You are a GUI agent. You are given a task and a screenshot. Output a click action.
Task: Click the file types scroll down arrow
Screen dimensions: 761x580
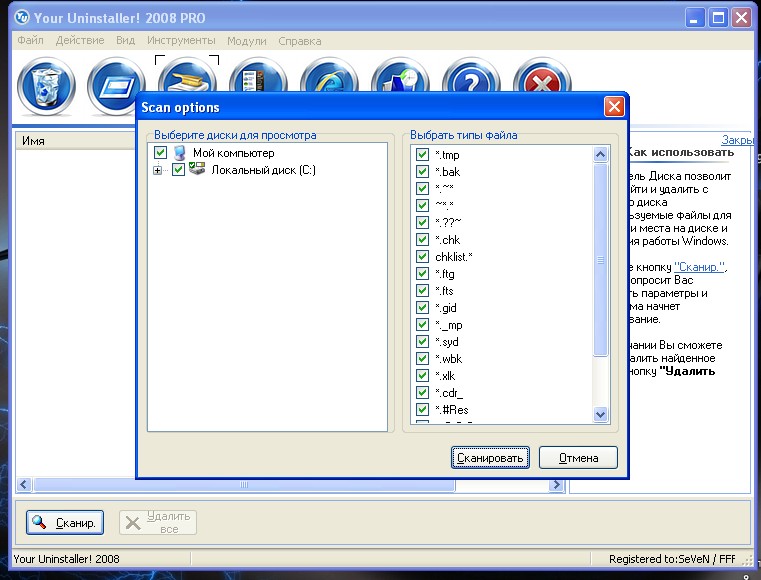[x=600, y=414]
